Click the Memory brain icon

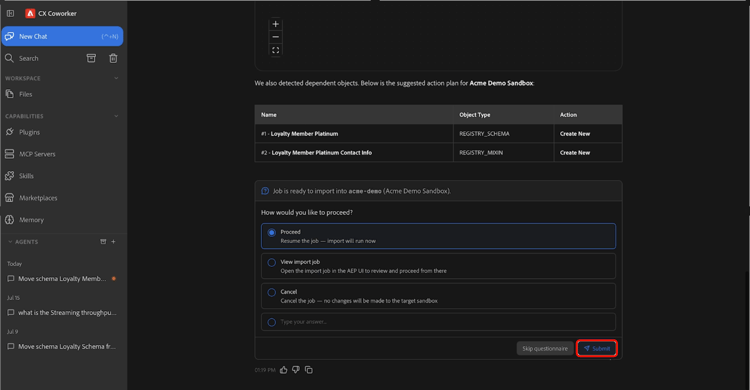[x=10, y=220]
